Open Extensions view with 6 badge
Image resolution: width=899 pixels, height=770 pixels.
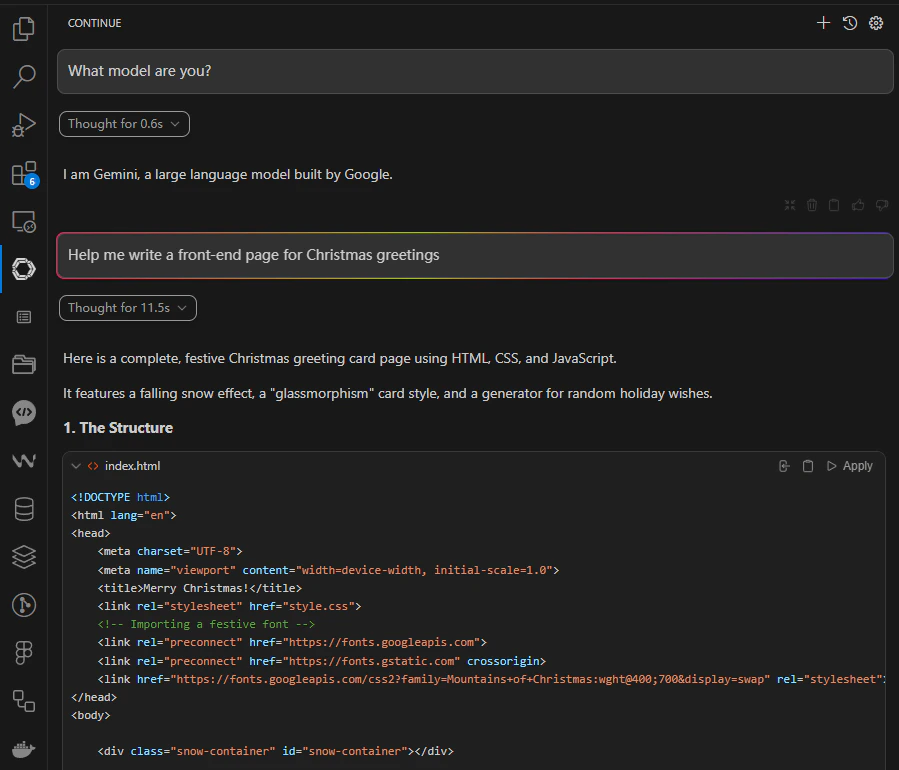coord(24,173)
